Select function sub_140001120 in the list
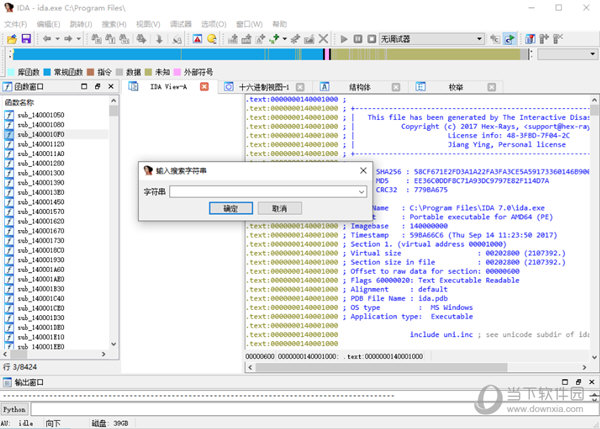The height and width of the screenshot is (429, 600). point(41,144)
